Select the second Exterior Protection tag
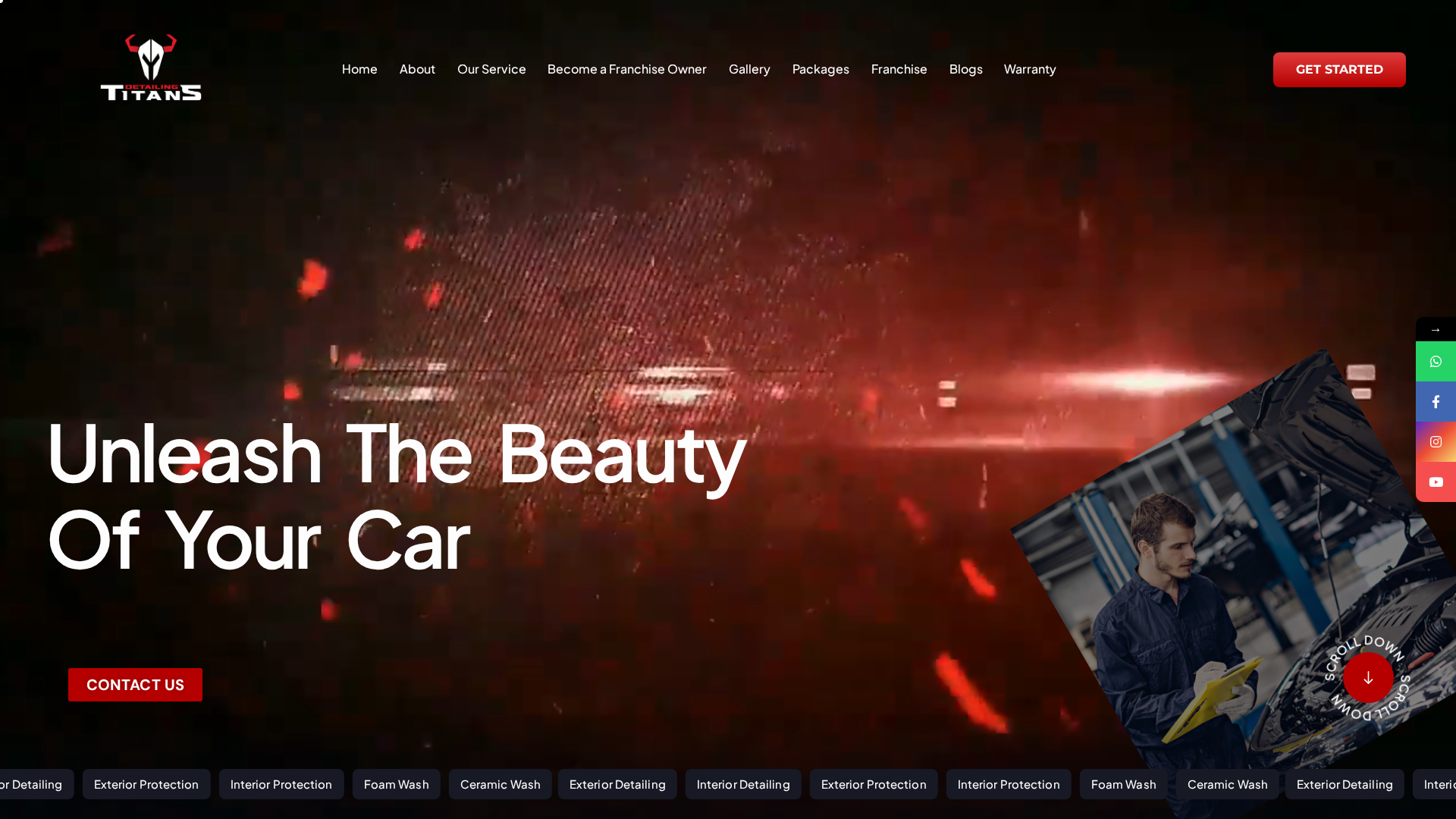 (x=874, y=784)
